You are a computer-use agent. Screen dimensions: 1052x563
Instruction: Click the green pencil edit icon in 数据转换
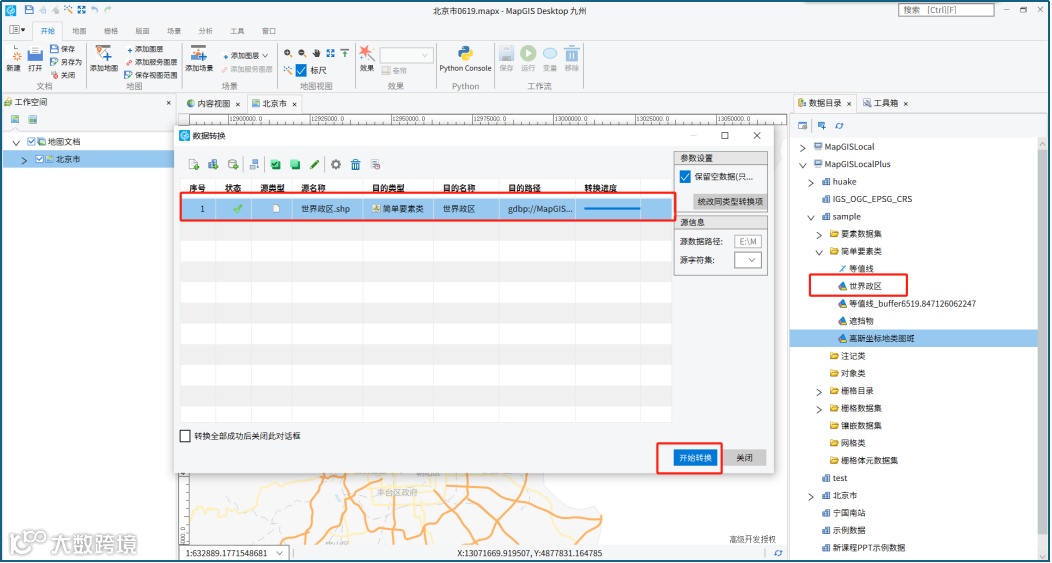pyautogui.click(x=314, y=164)
